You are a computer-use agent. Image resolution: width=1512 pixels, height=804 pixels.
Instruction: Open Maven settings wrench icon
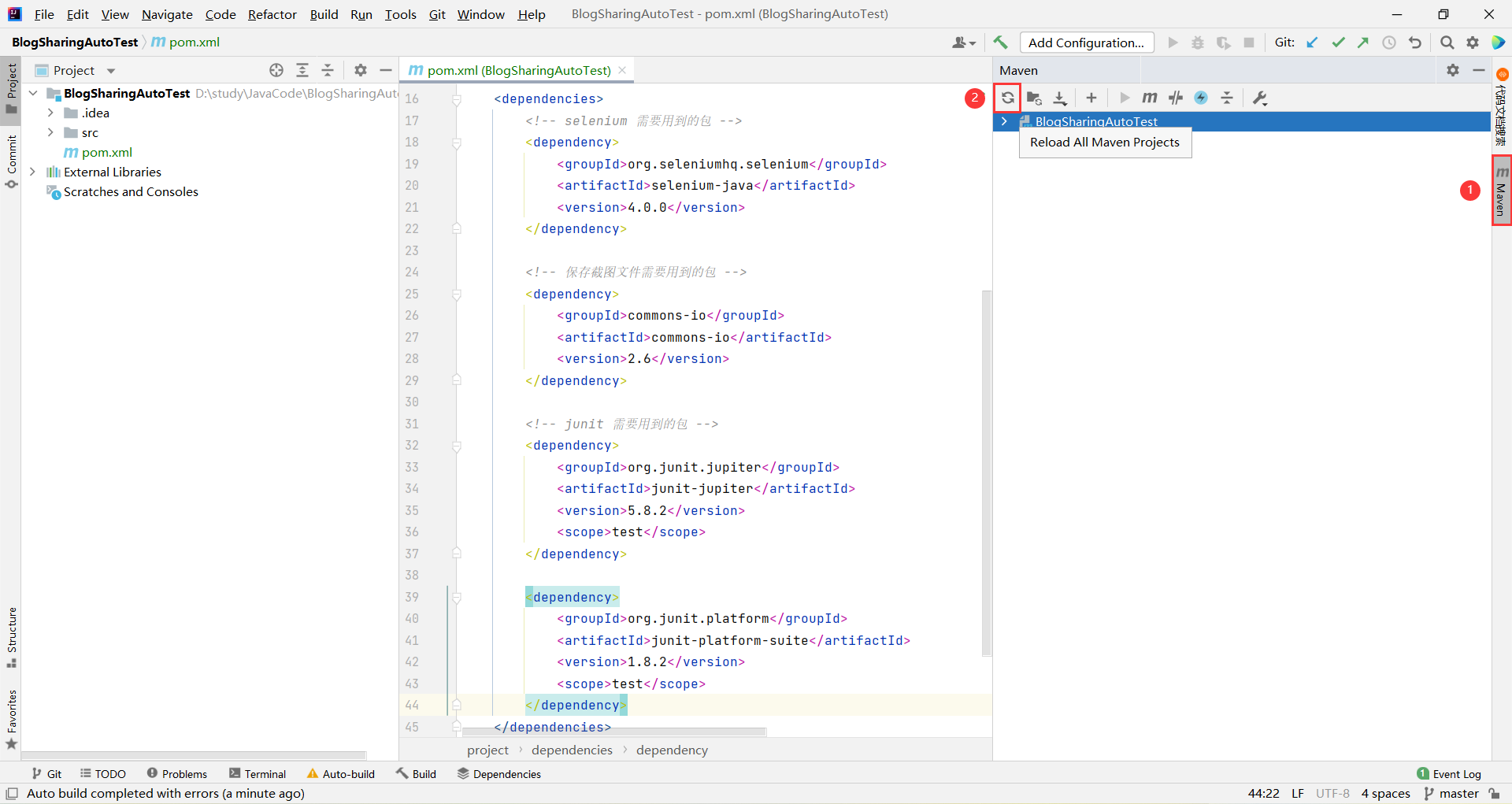(x=1260, y=98)
